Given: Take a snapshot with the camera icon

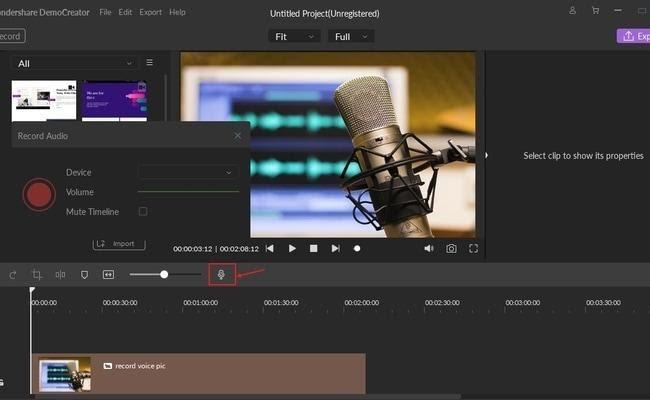Looking at the screenshot, I should point(451,248).
